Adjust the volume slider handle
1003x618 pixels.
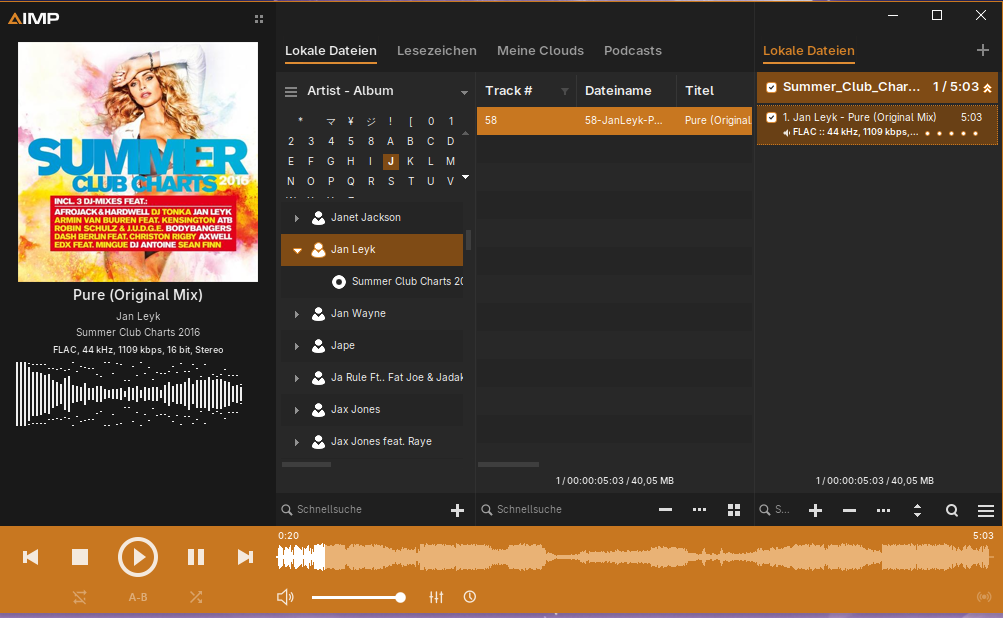(x=400, y=598)
